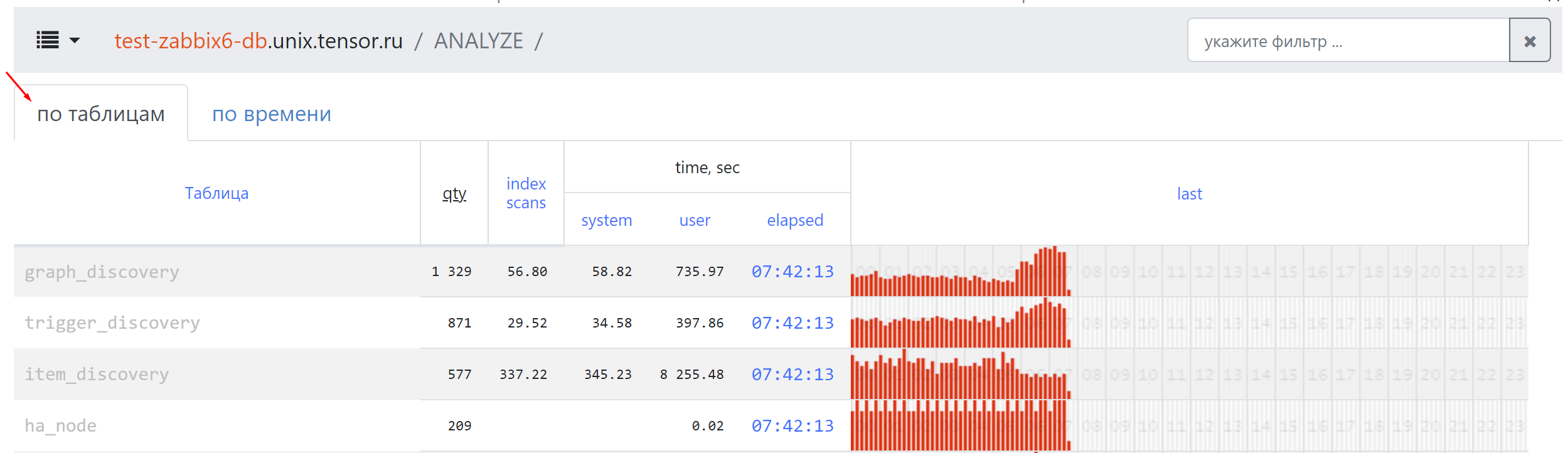1568x453 pixels.
Task: Switch to the 'по времени' tab
Action: click(x=271, y=114)
